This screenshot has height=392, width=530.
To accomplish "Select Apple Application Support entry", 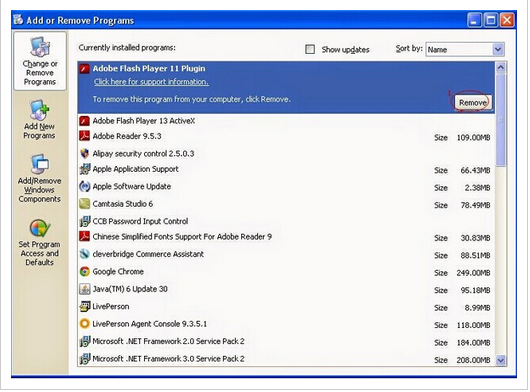I will click(286, 169).
